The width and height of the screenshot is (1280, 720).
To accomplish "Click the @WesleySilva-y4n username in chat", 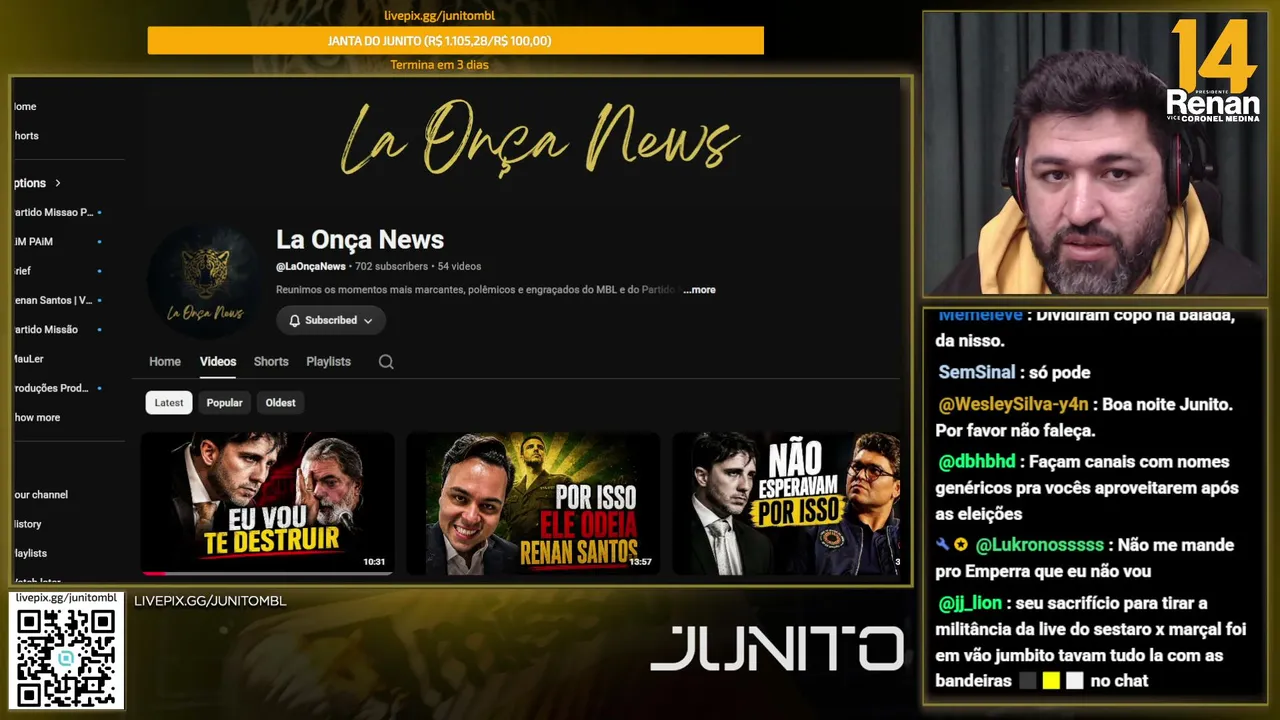I will (1013, 405).
